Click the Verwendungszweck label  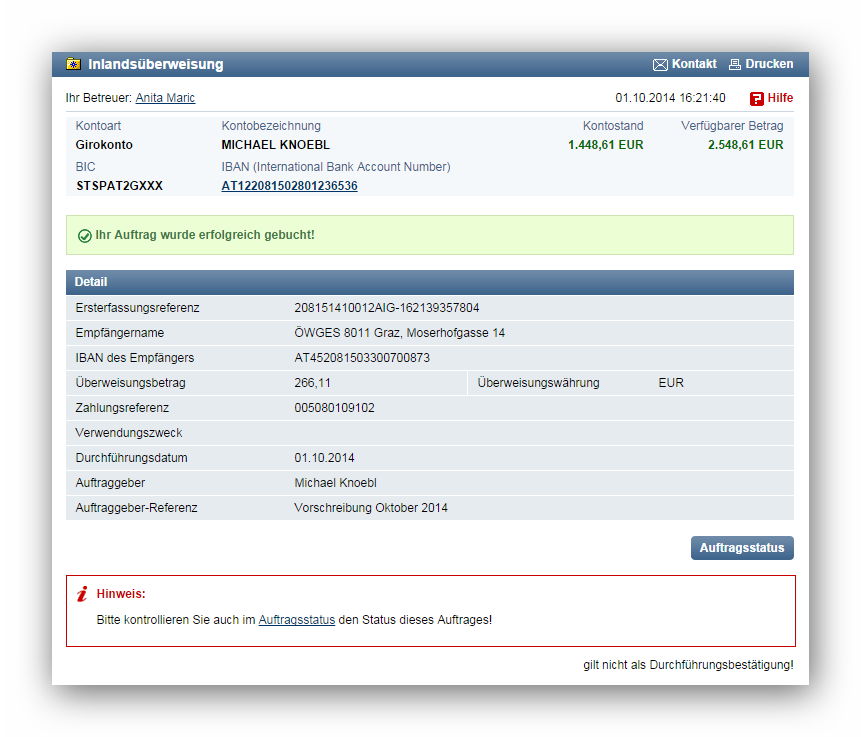(128, 433)
